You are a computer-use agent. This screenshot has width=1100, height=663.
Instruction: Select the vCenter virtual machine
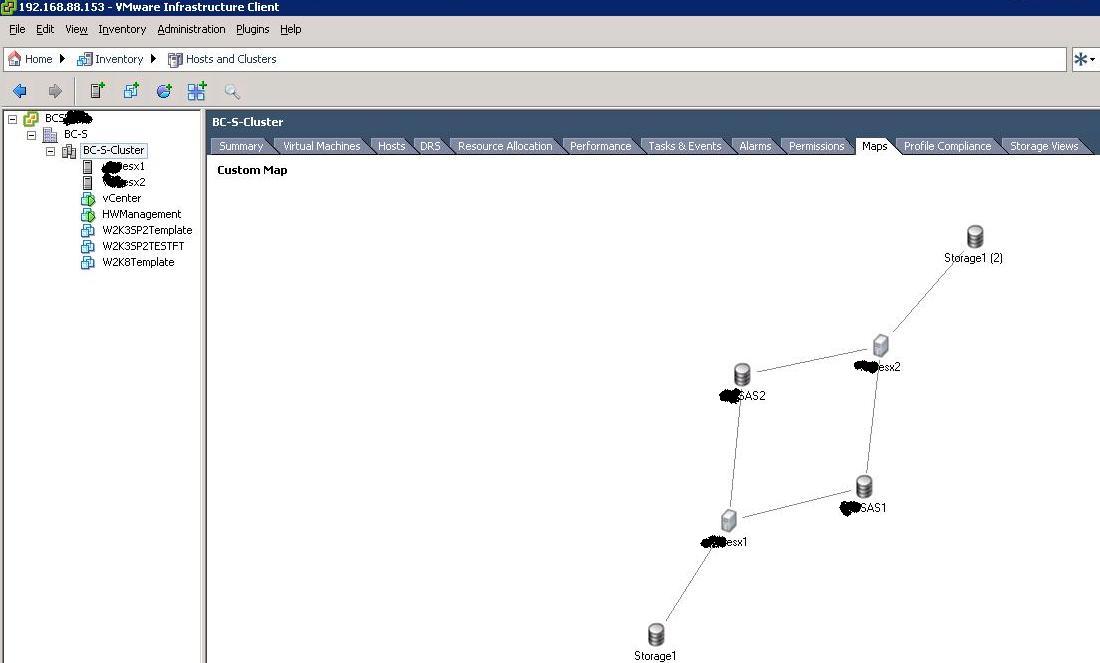pos(121,199)
